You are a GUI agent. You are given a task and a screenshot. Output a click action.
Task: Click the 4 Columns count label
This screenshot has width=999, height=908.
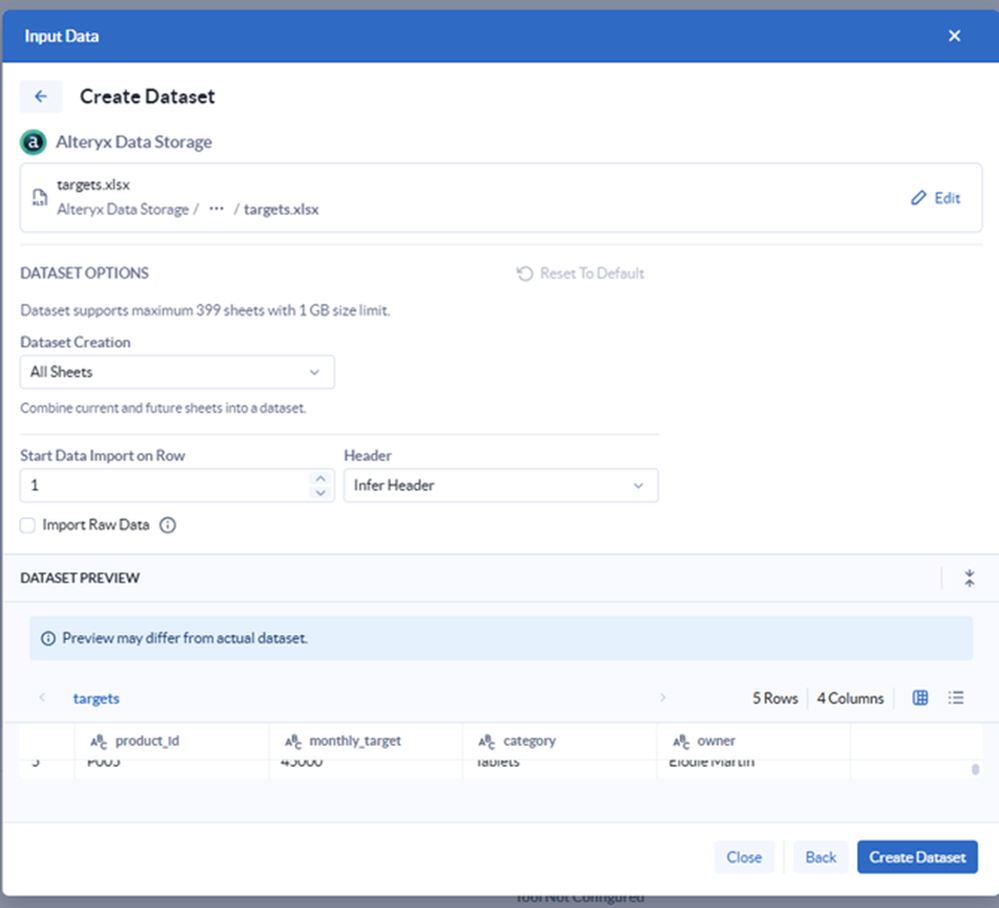click(x=850, y=698)
